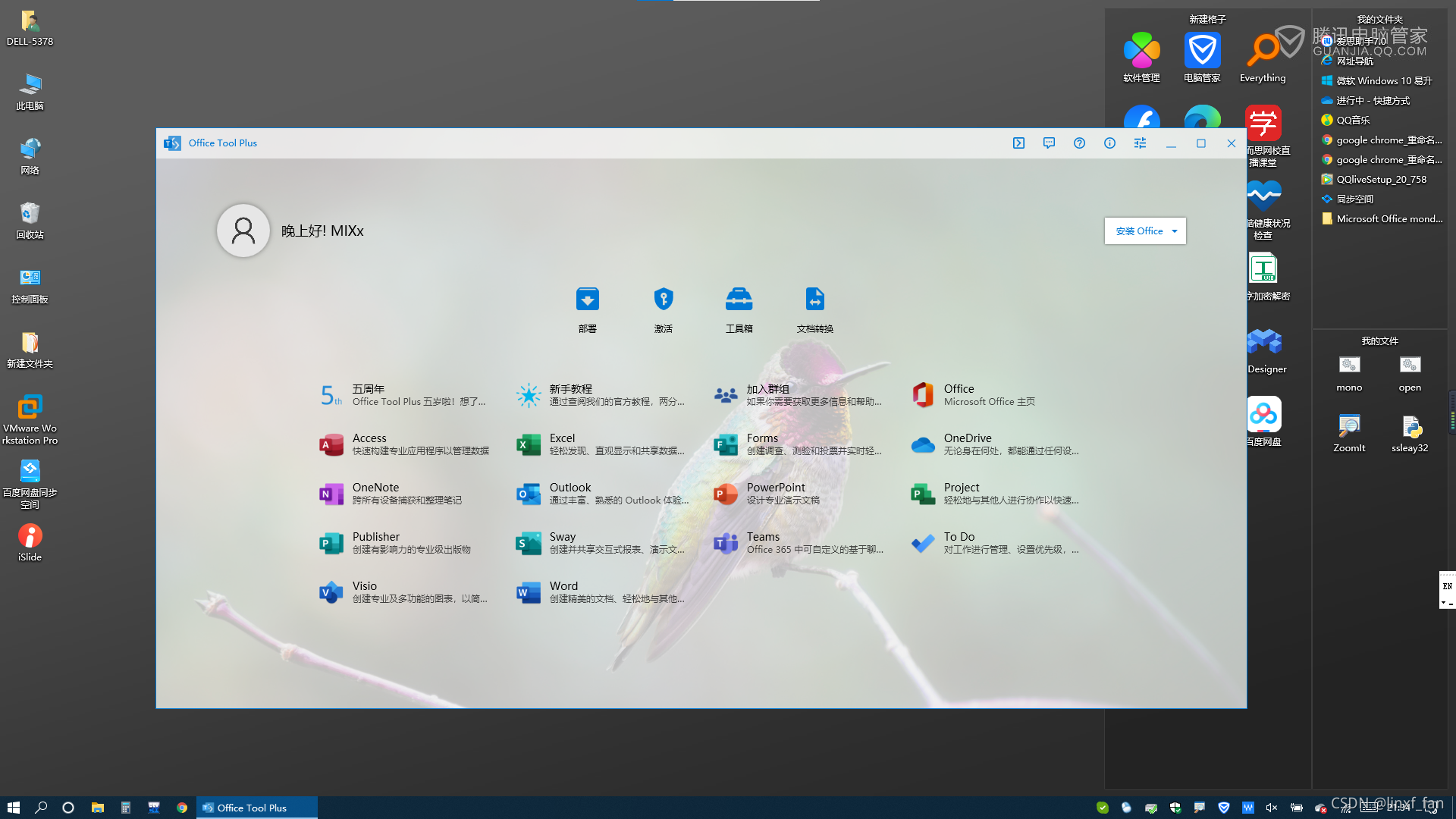Image resolution: width=1456 pixels, height=819 pixels.
Task: Open the 文档转换 document convert icon
Action: [814, 300]
